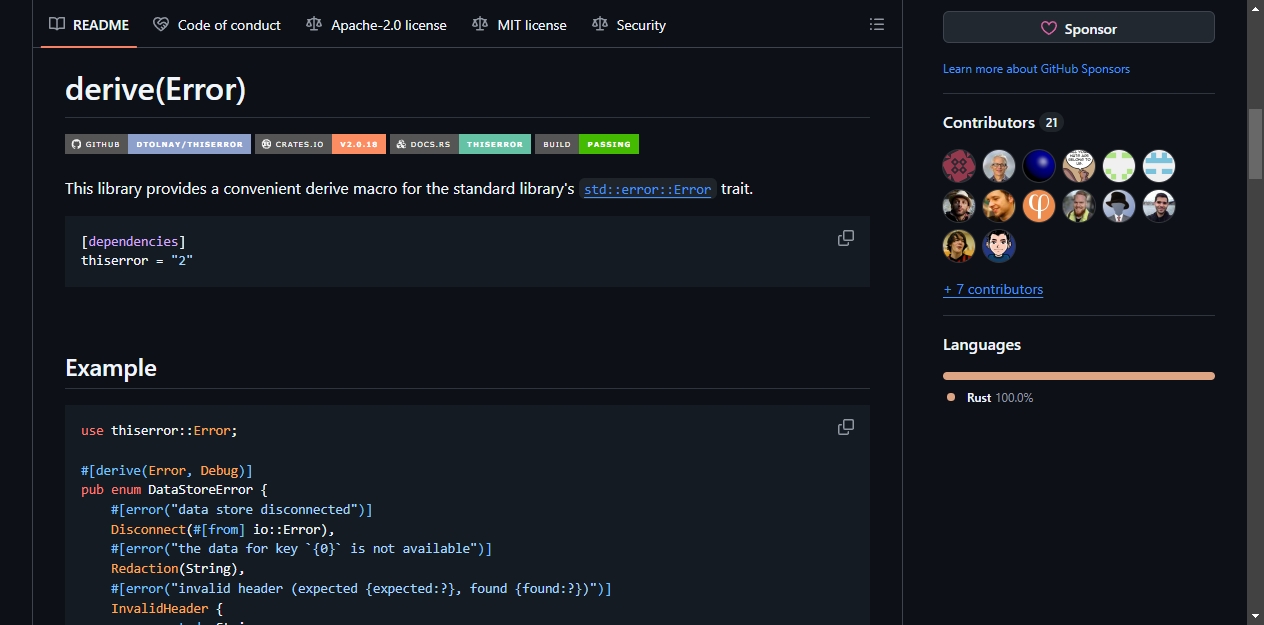Click the derive(Error) heading
This screenshot has width=1264, height=625.
coord(155,89)
